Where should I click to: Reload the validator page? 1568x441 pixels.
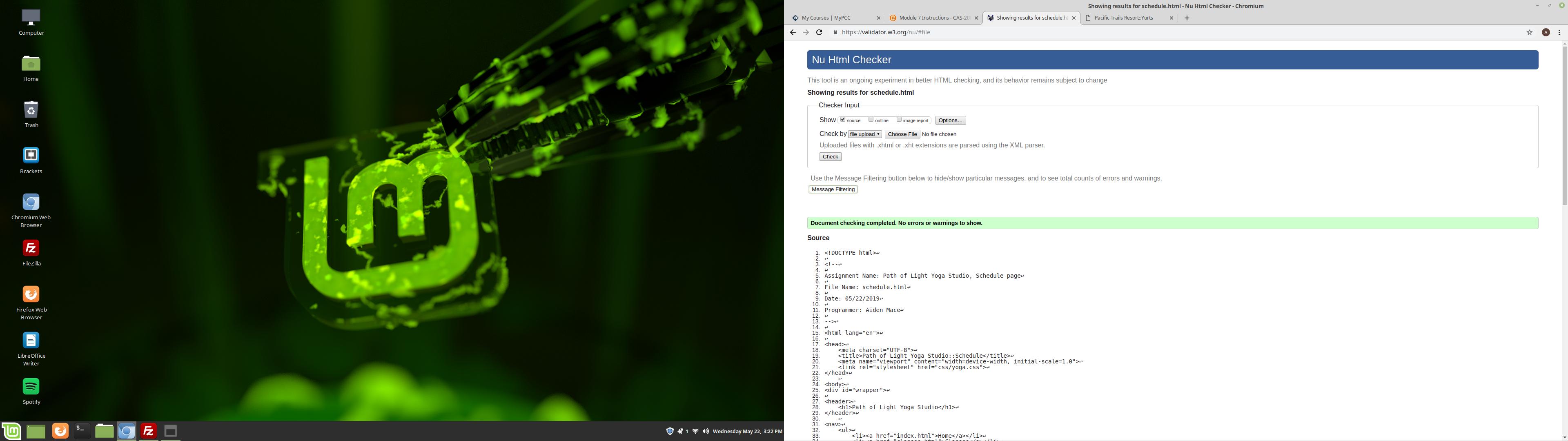tap(819, 33)
